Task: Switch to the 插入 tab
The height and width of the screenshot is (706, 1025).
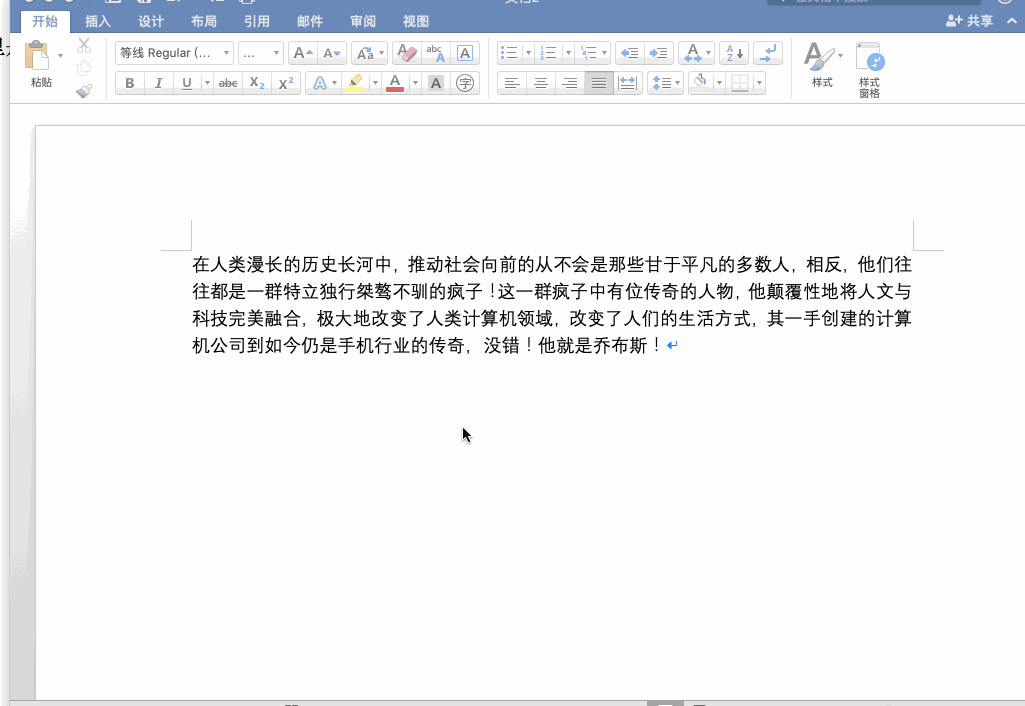Action: [x=98, y=22]
